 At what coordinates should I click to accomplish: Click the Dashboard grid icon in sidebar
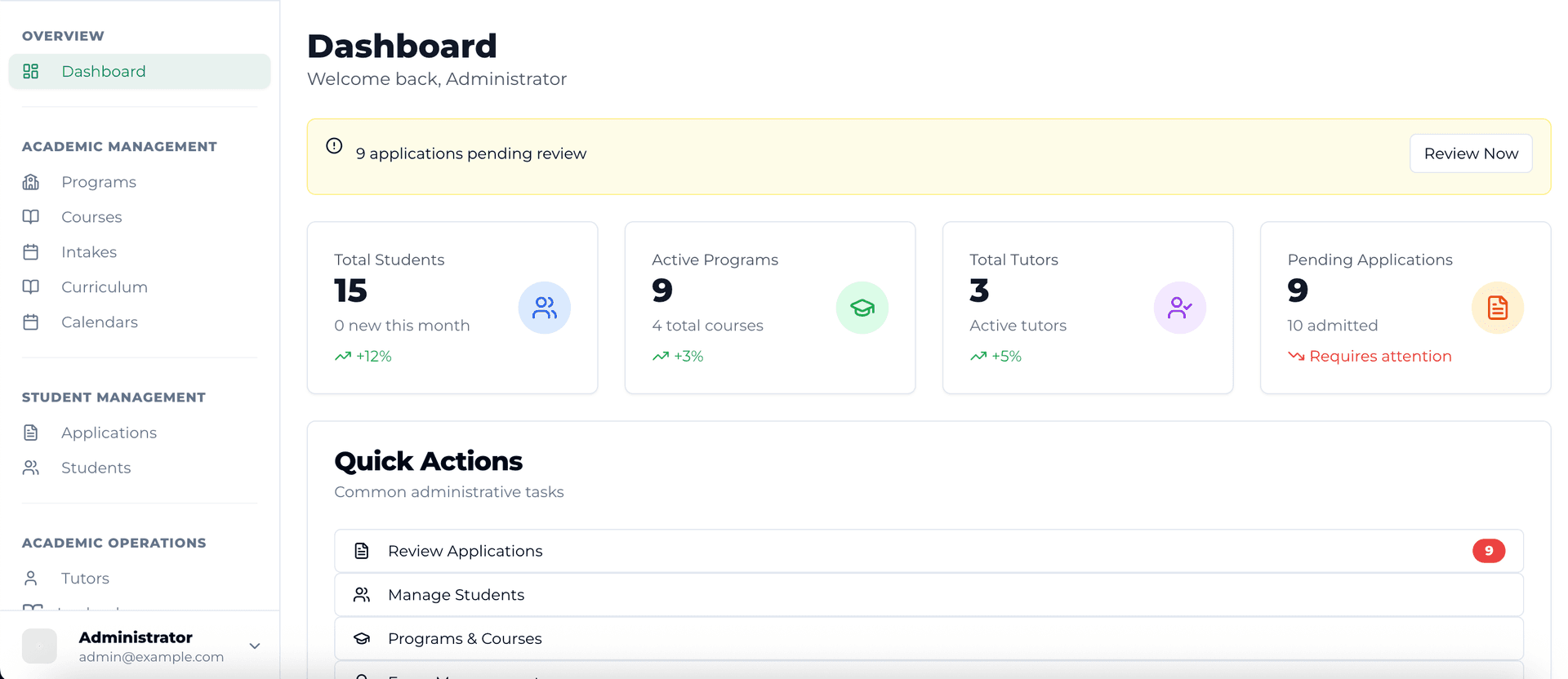(x=31, y=71)
